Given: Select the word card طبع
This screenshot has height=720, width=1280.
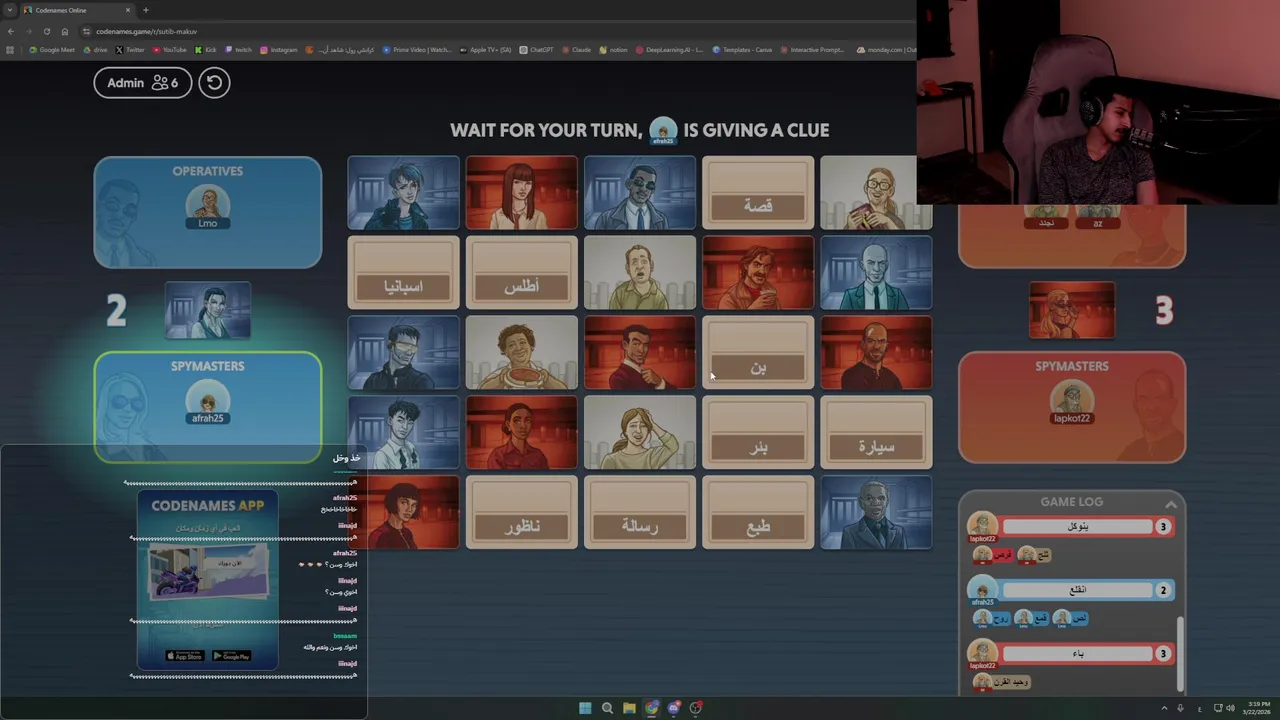Looking at the screenshot, I should point(758,512).
